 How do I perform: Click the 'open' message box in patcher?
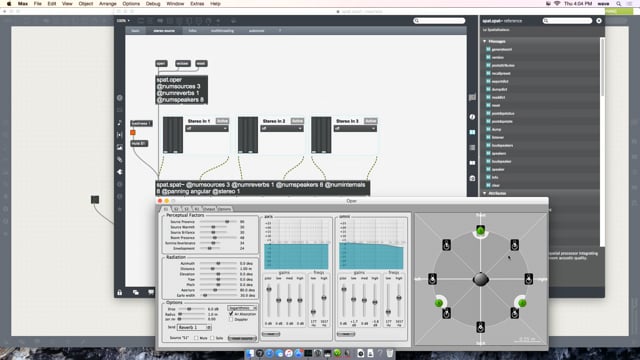point(161,64)
